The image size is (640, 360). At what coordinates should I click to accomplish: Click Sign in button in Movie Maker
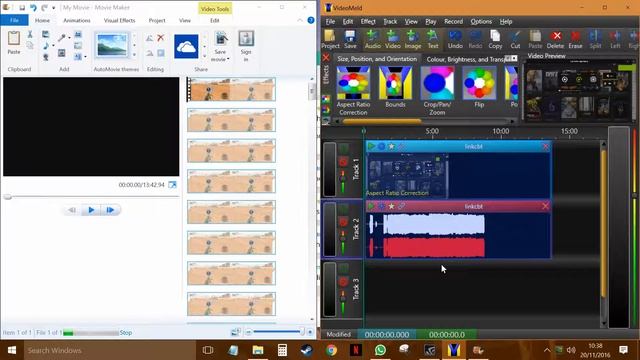(x=246, y=46)
